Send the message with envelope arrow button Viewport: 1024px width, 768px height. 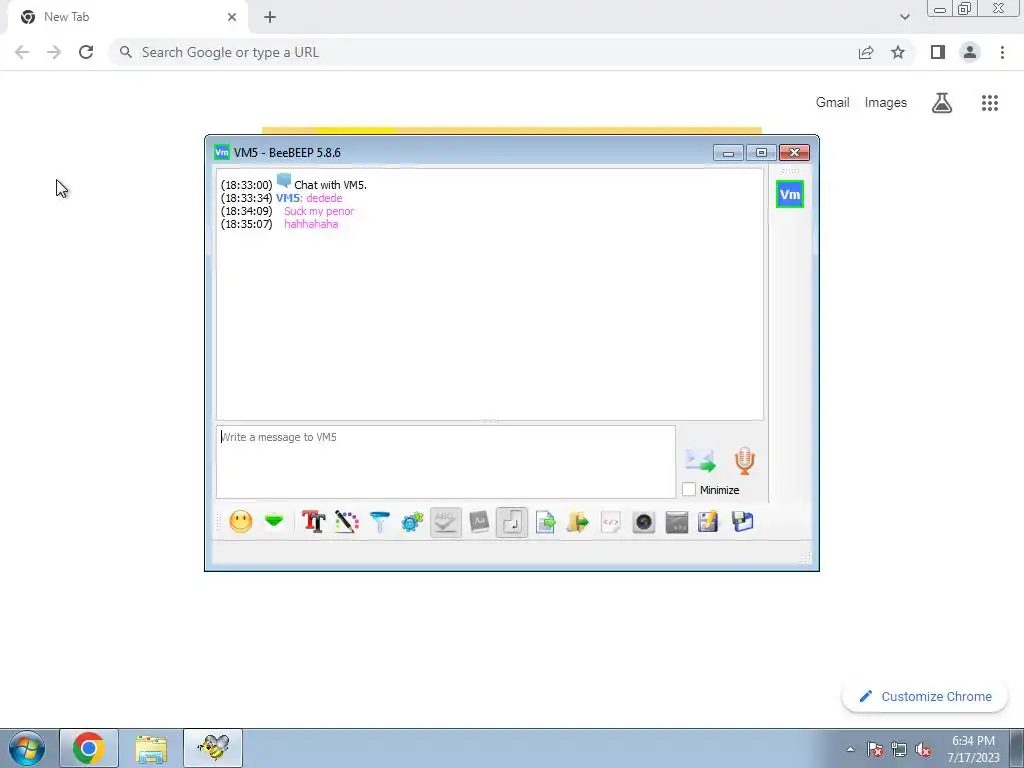click(x=700, y=460)
